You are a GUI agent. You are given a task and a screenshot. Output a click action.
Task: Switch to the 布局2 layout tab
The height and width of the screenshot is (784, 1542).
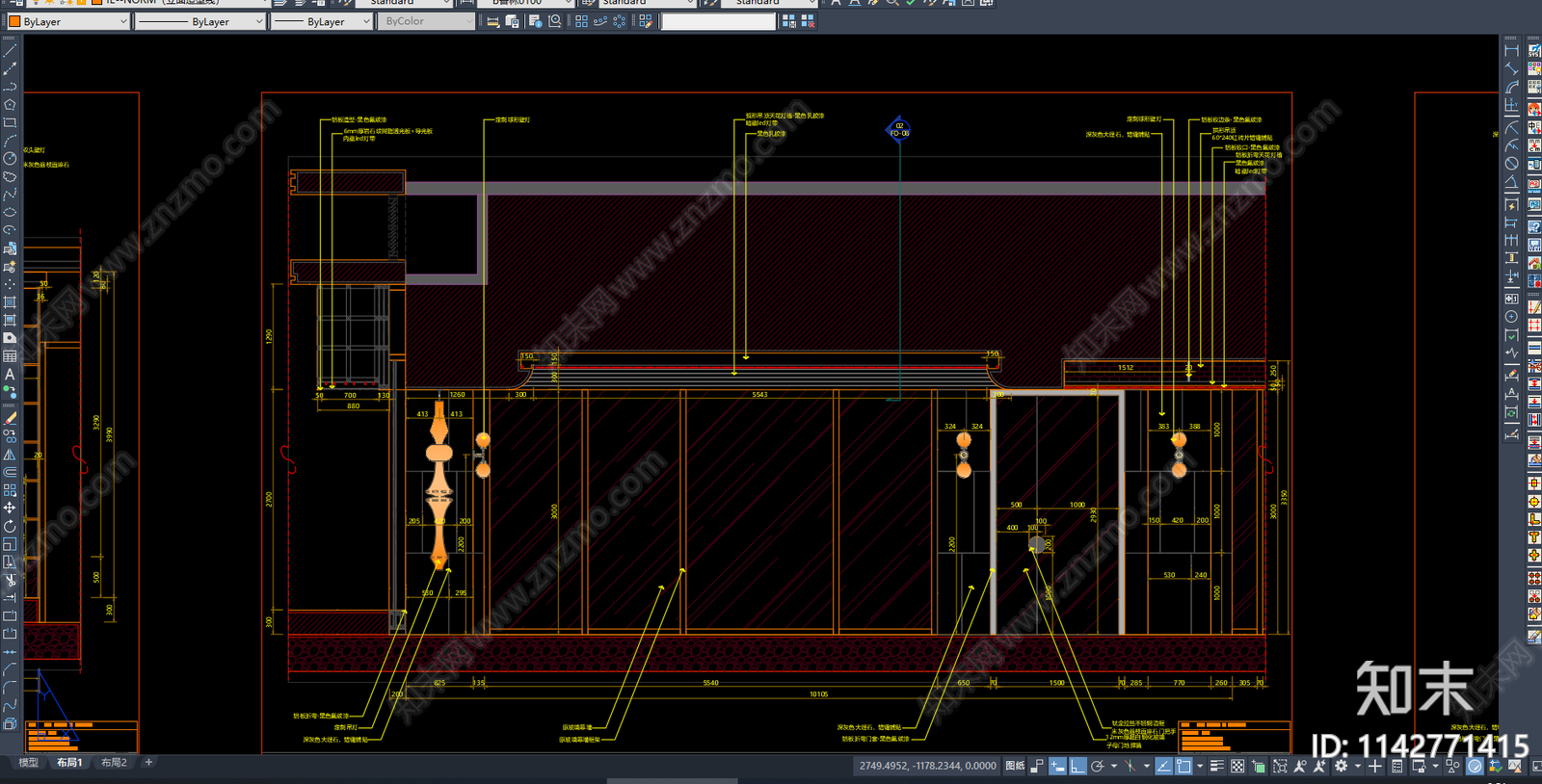tap(114, 762)
